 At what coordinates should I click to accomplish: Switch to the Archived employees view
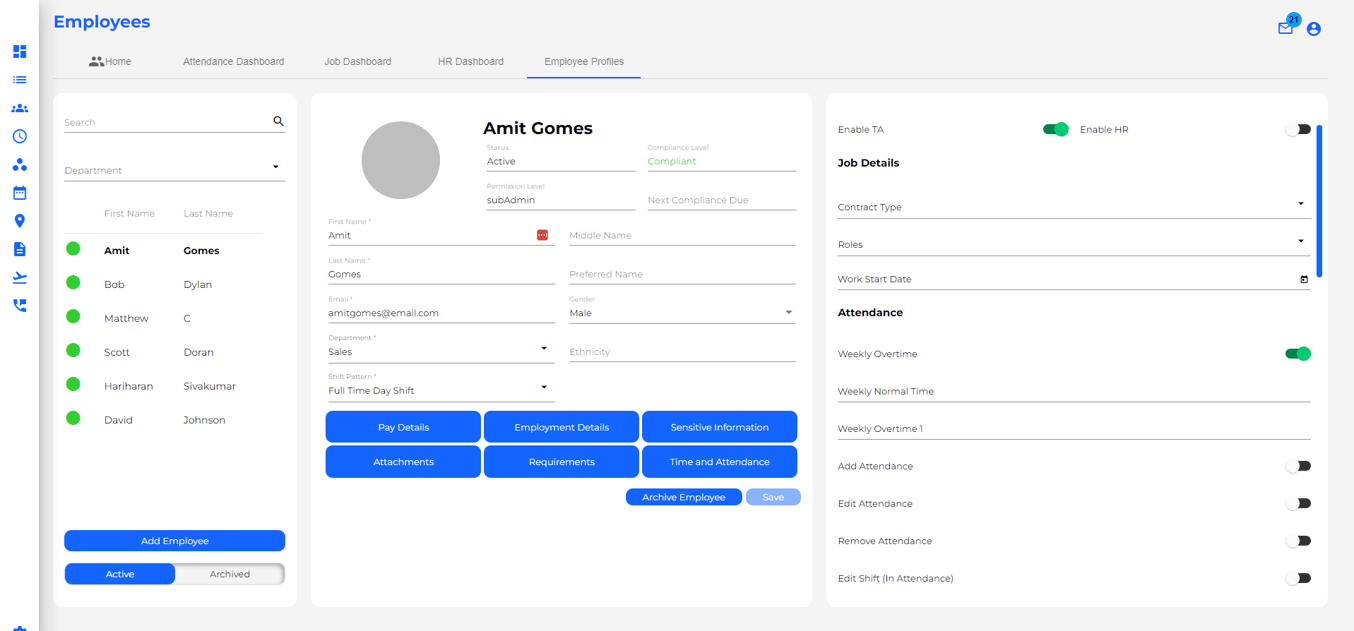pos(230,574)
